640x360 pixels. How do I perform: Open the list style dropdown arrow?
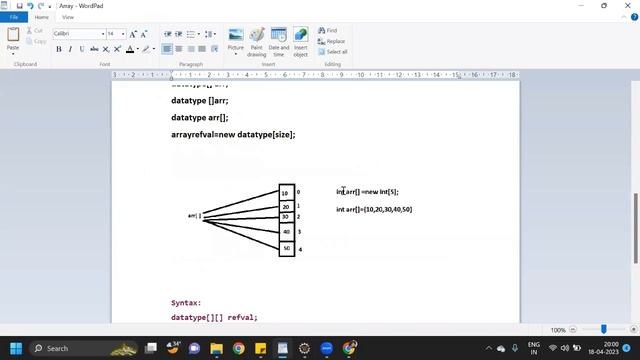click(199, 34)
